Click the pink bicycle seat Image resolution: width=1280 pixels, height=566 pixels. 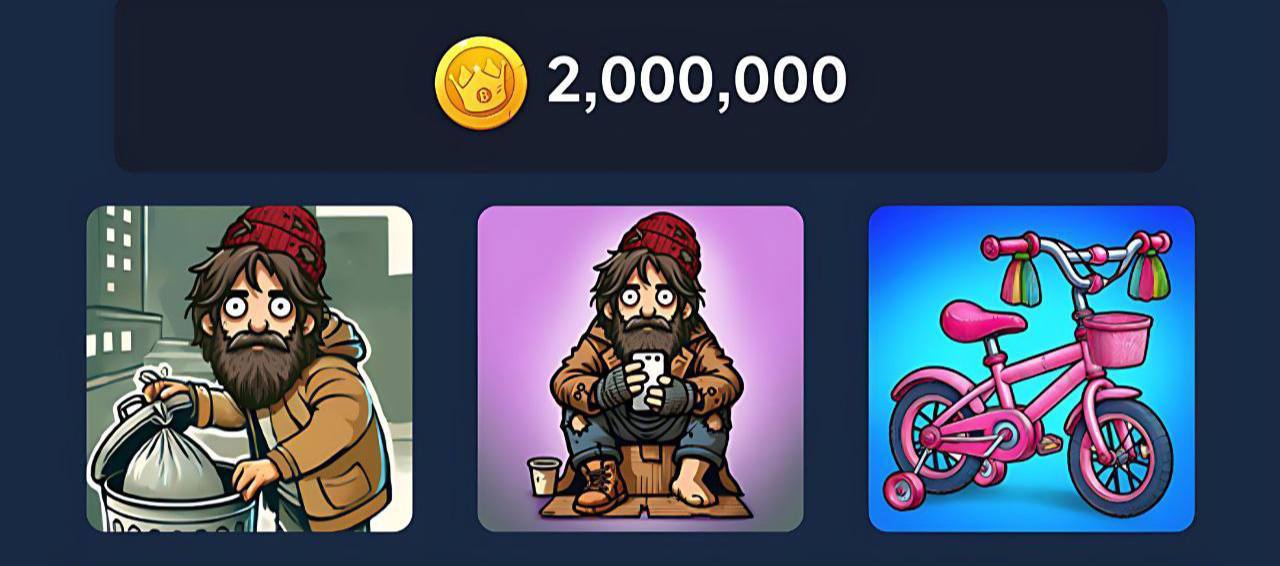coord(981,321)
